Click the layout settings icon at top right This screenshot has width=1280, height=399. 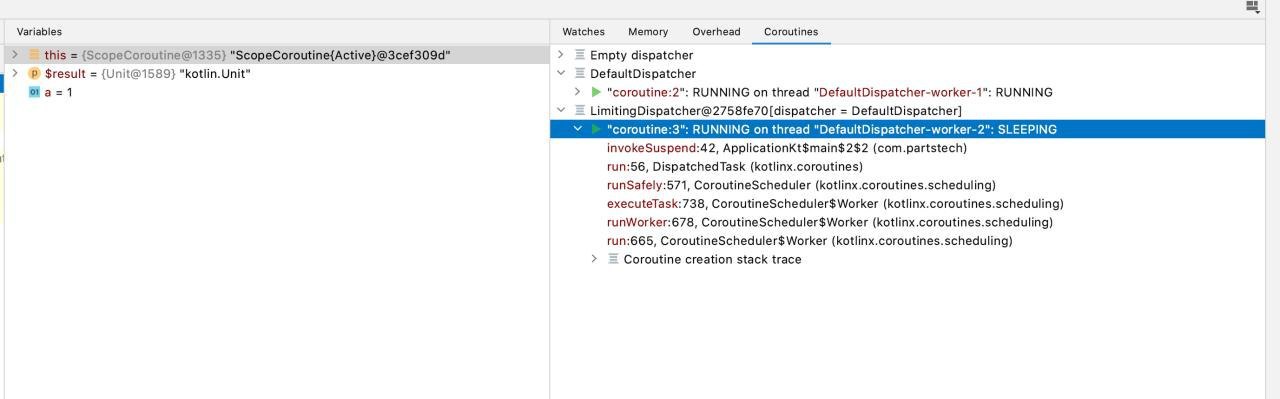(1252, 7)
